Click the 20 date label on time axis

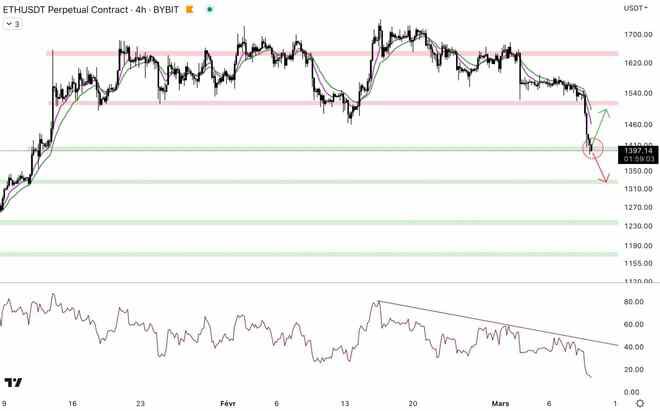coord(412,403)
